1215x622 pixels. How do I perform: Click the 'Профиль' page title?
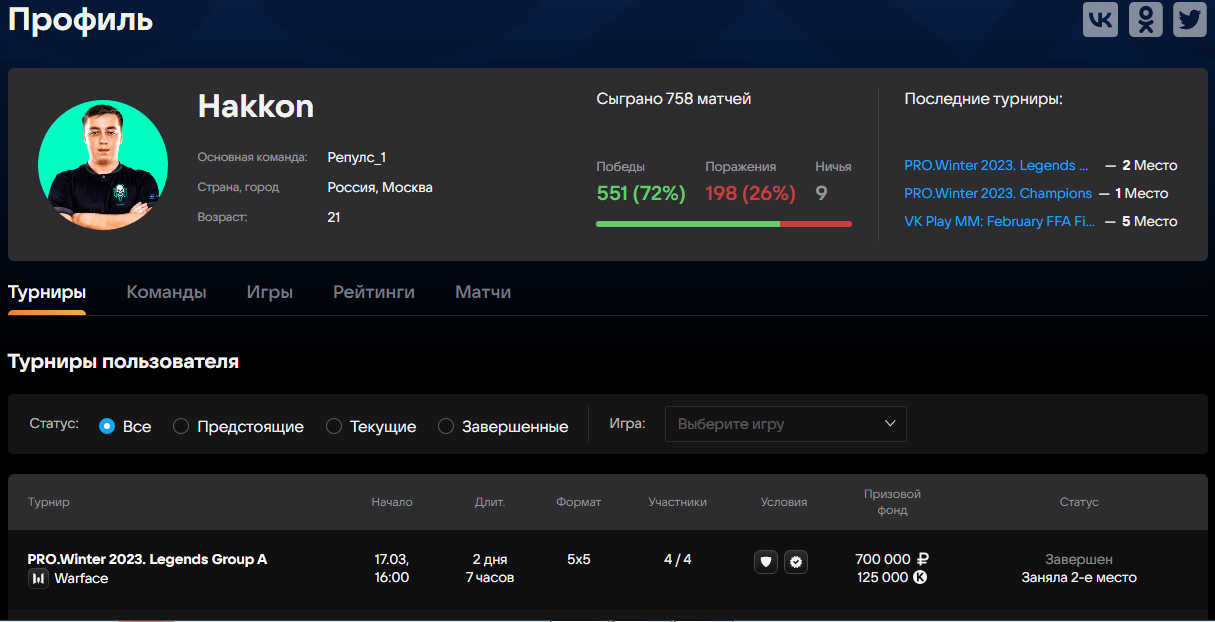[x=81, y=18]
